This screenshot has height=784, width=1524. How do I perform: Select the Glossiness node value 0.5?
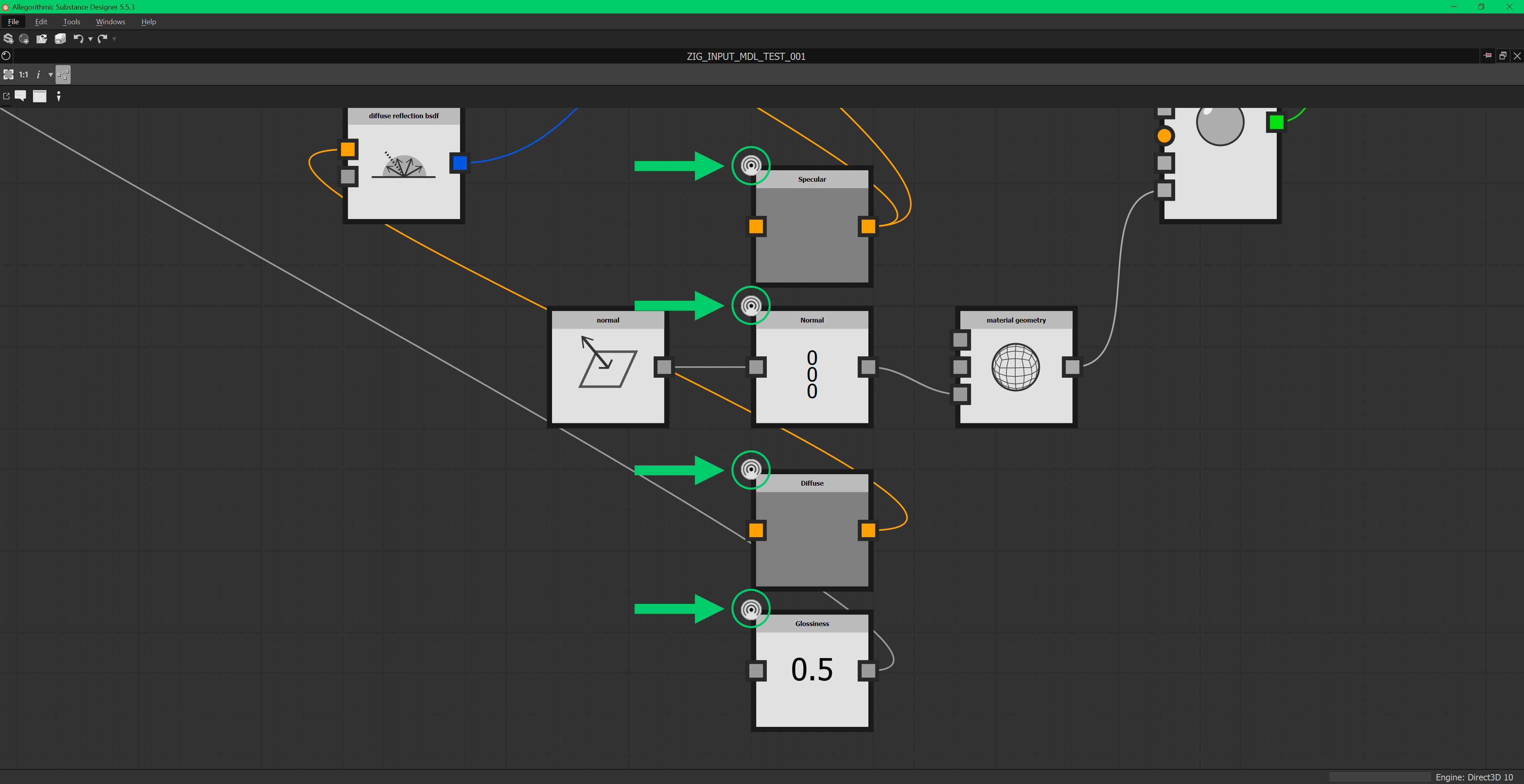(x=812, y=670)
